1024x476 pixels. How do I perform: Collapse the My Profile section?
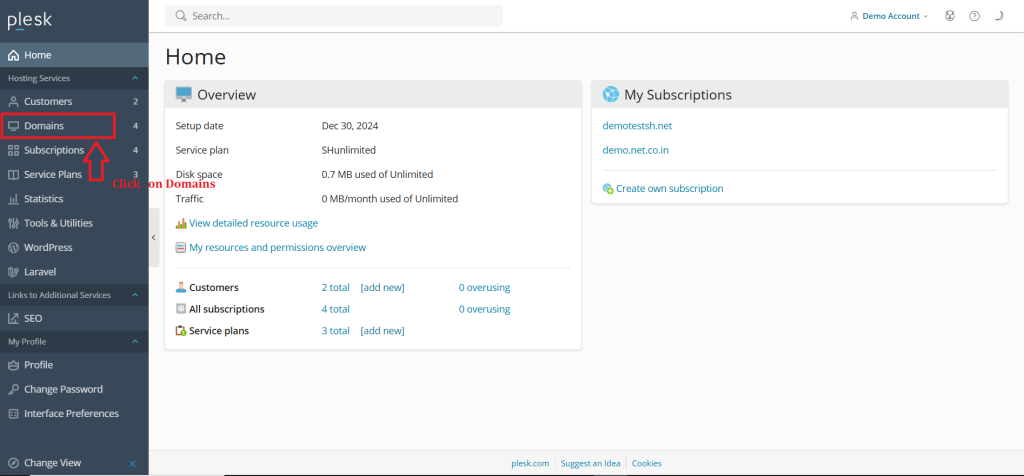click(x=135, y=341)
